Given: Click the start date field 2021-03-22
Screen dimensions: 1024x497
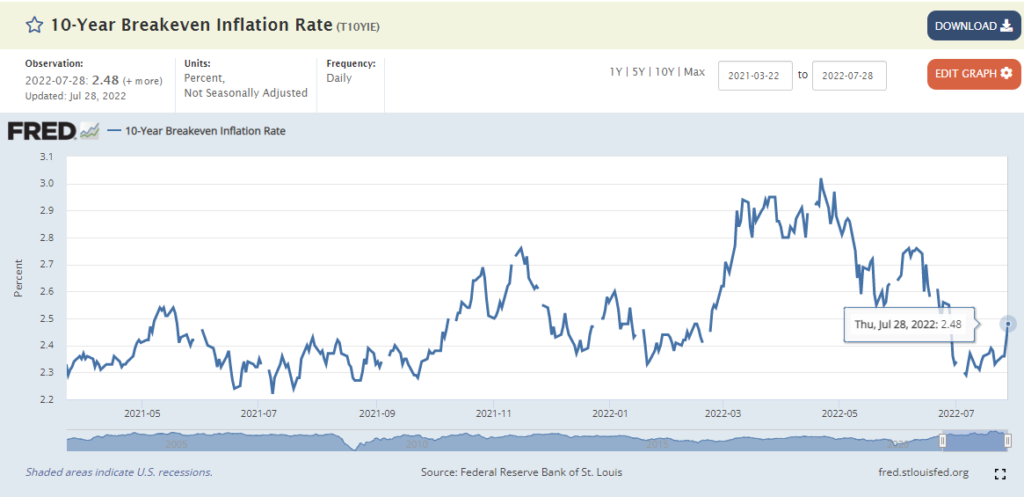Looking at the screenshot, I should coord(755,76).
